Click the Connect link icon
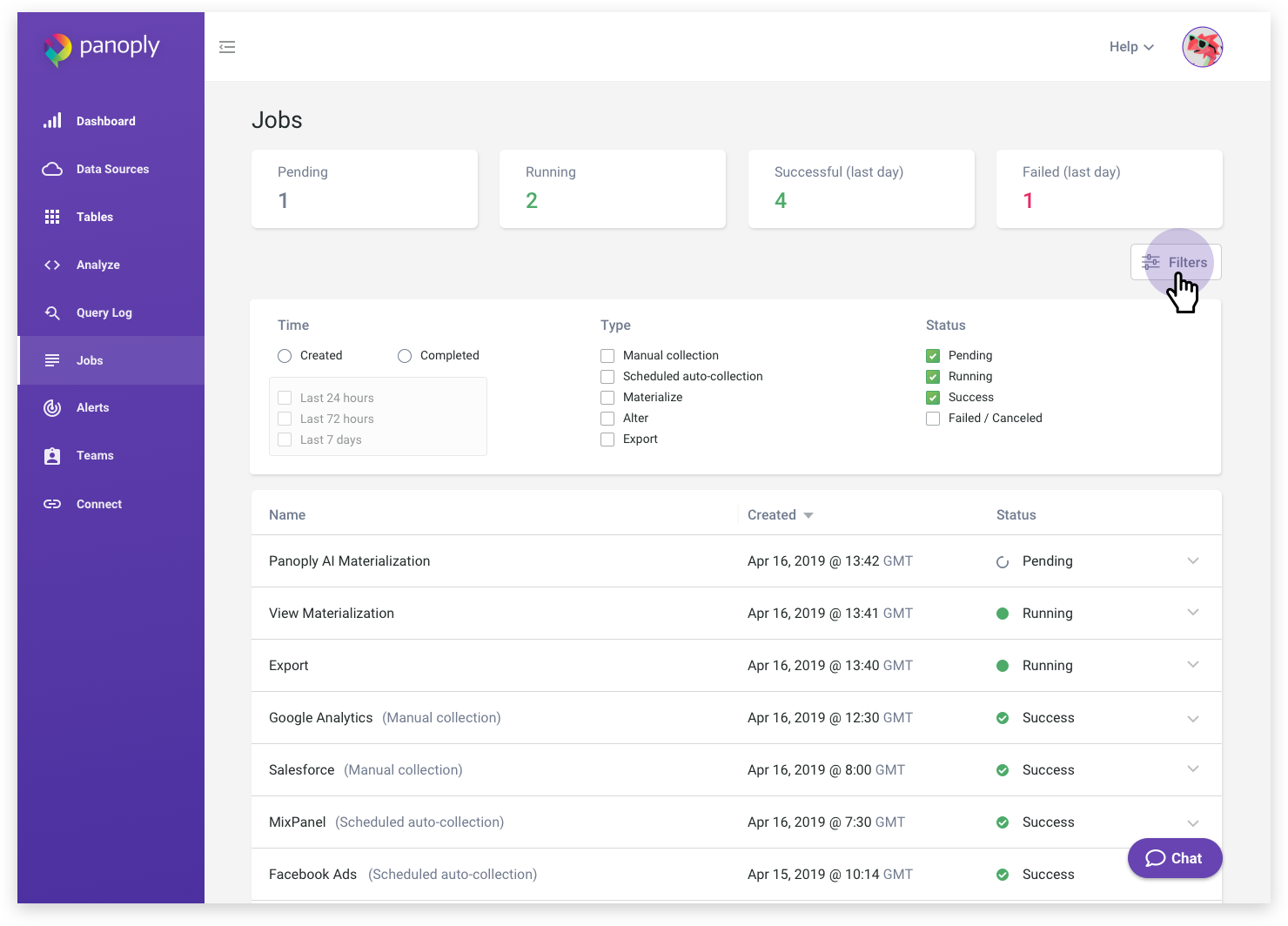 (52, 504)
